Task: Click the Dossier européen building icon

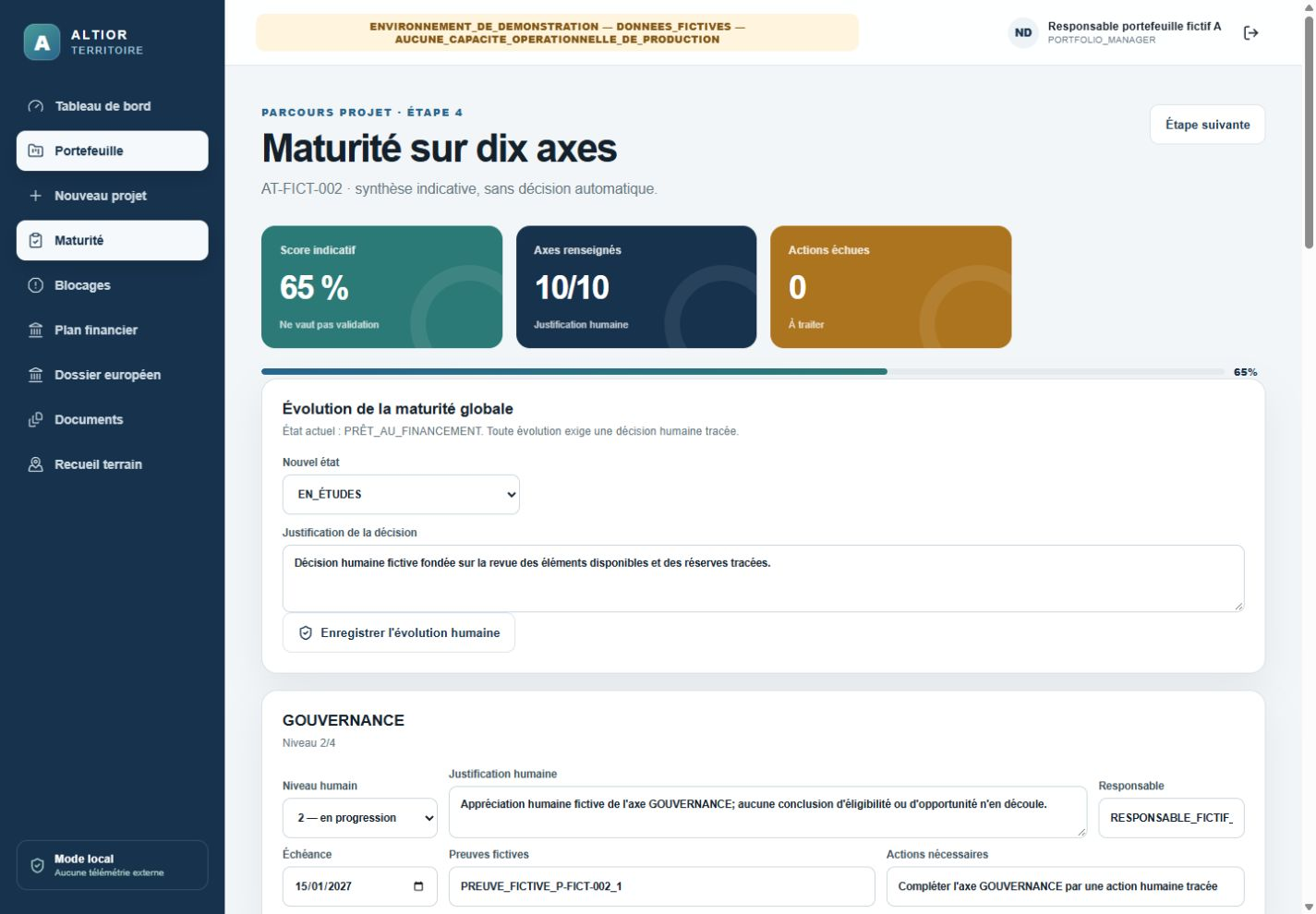Action: (36, 375)
